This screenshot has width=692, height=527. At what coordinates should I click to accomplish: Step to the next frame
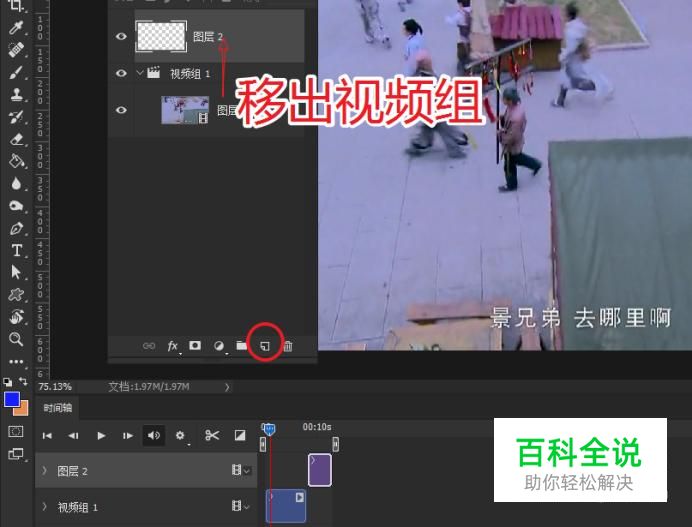pos(128,436)
